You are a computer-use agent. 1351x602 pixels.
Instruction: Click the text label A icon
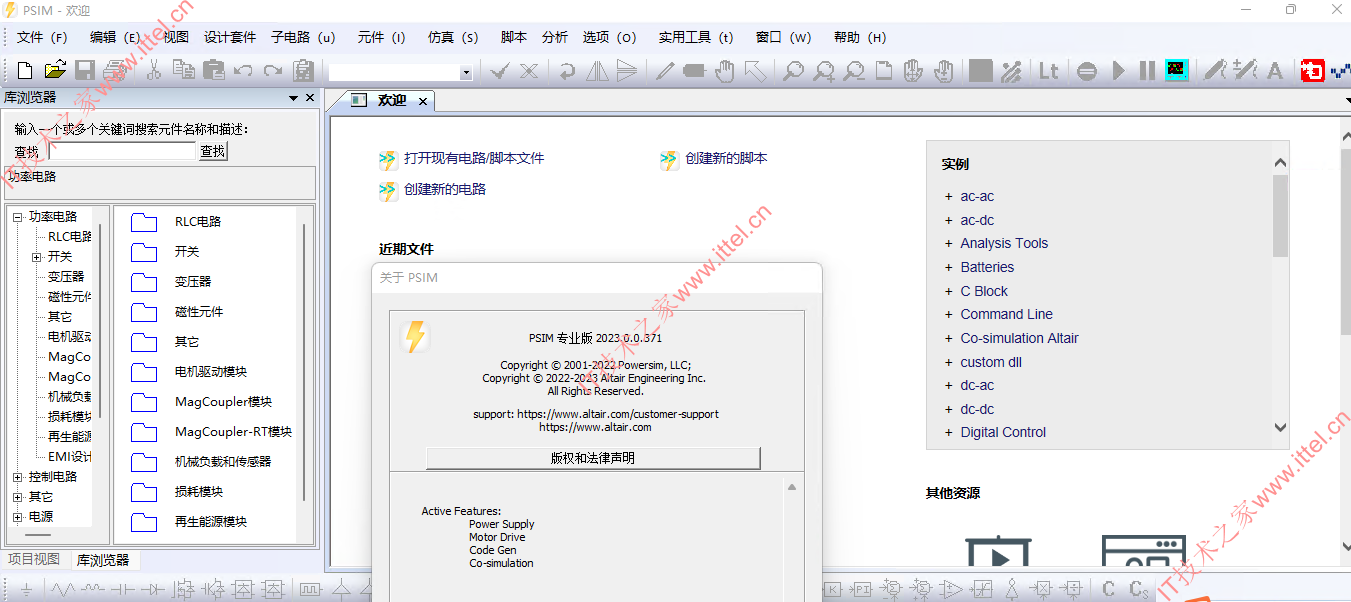[1275, 70]
